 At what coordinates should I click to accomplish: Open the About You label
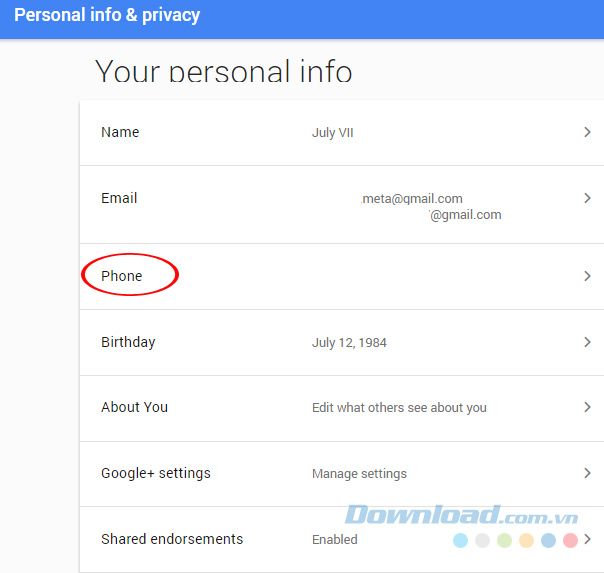tap(134, 407)
